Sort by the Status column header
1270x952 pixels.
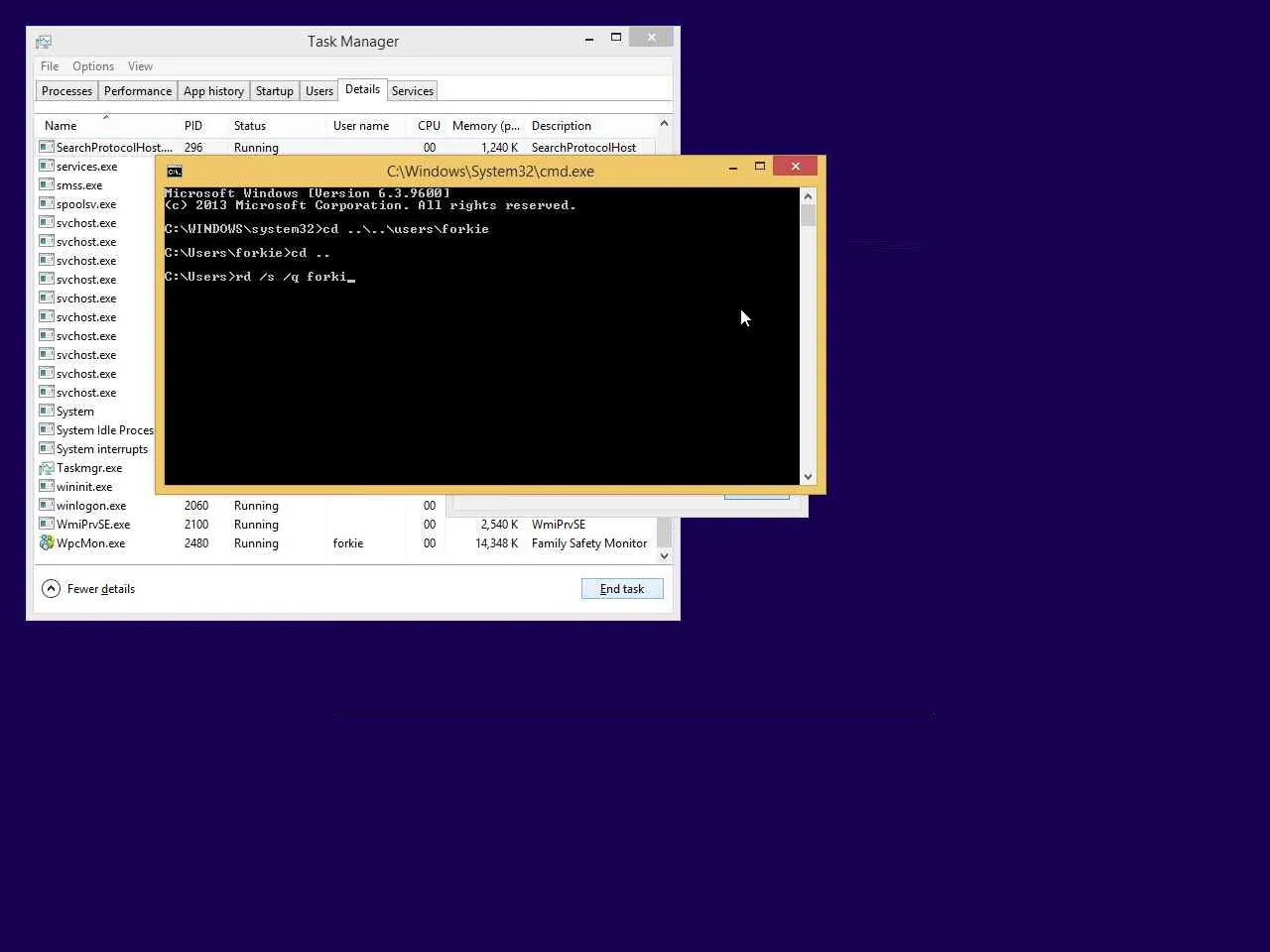(x=250, y=126)
